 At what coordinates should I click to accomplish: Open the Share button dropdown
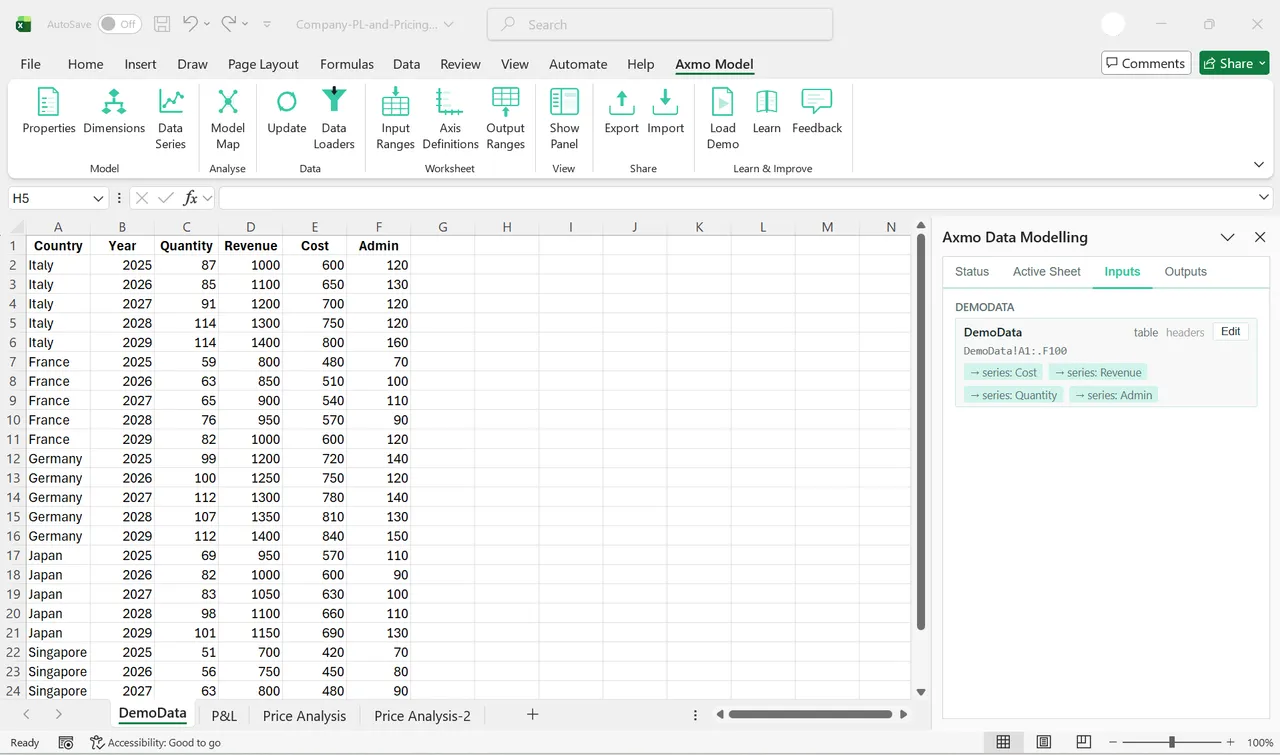[1263, 63]
